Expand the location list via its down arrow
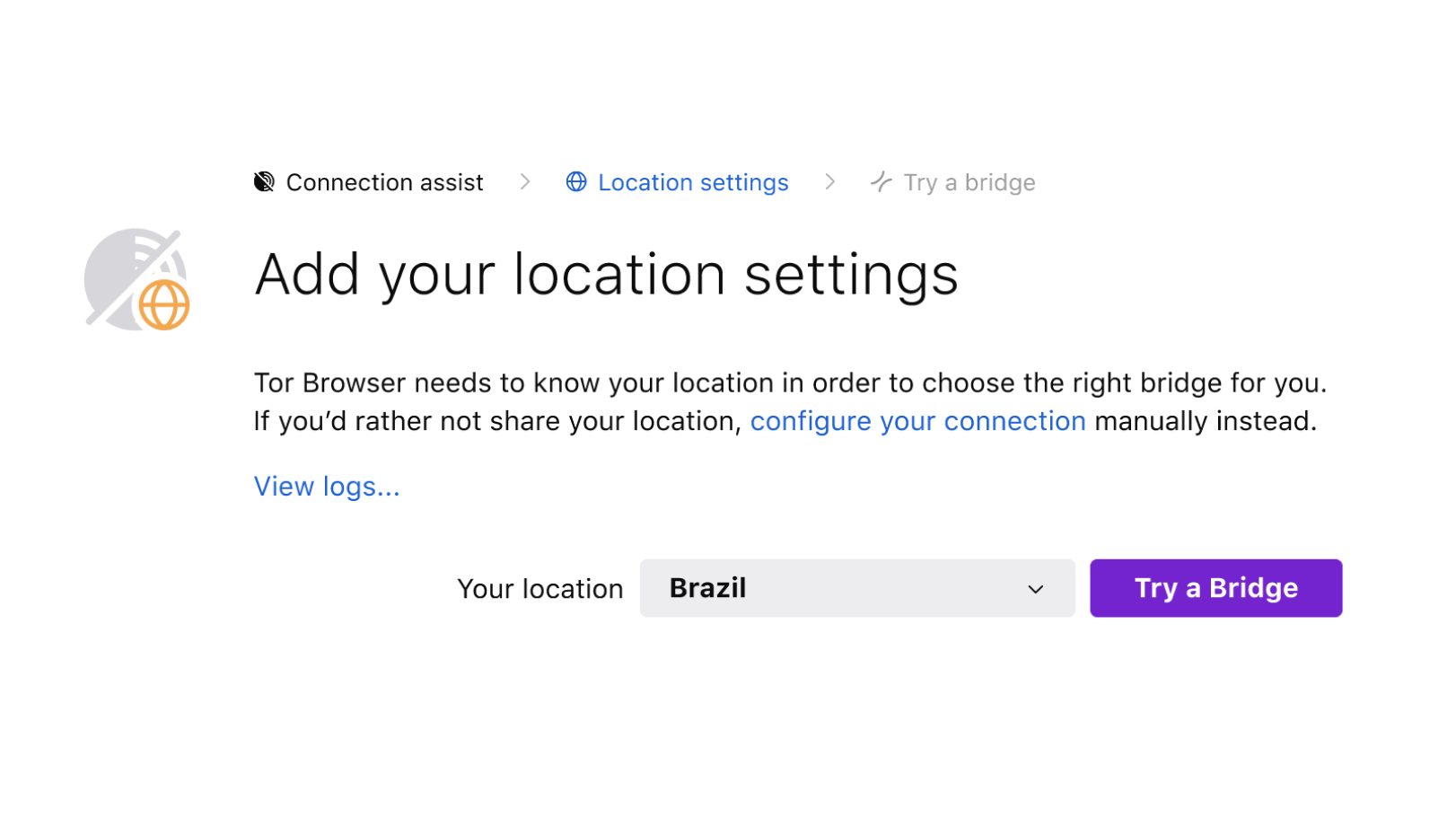 (x=1036, y=589)
